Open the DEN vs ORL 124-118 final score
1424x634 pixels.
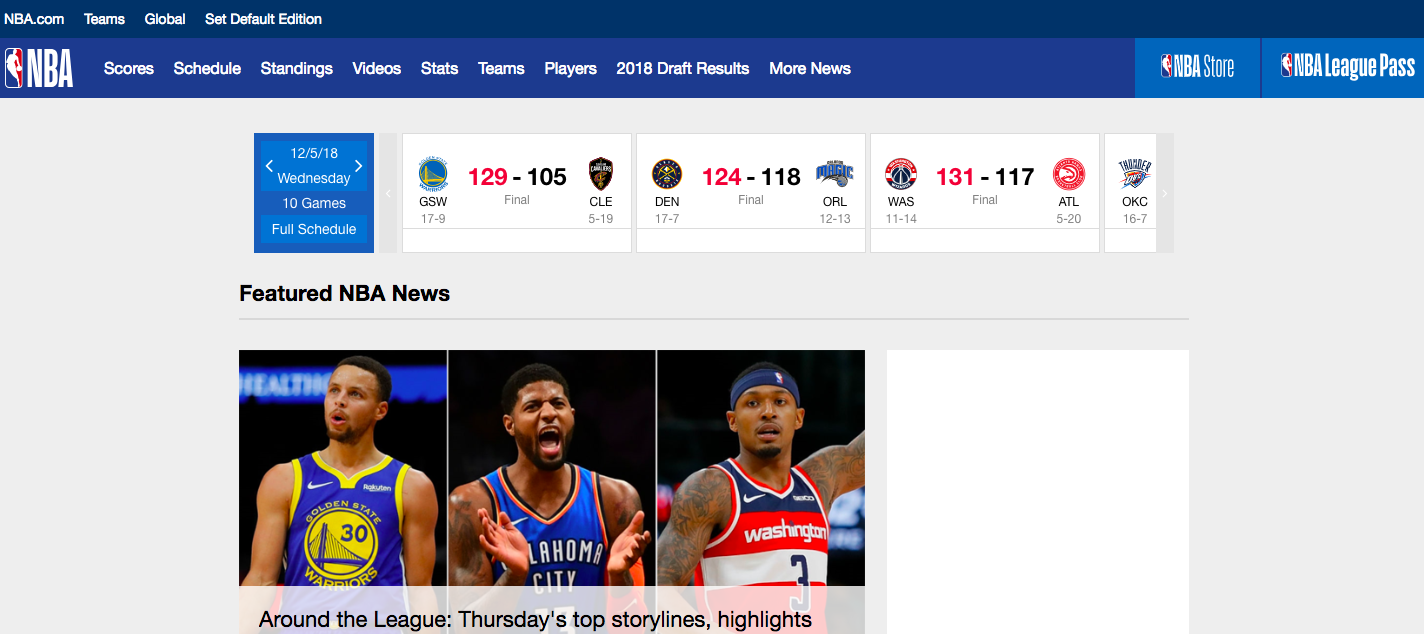pos(751,177)
